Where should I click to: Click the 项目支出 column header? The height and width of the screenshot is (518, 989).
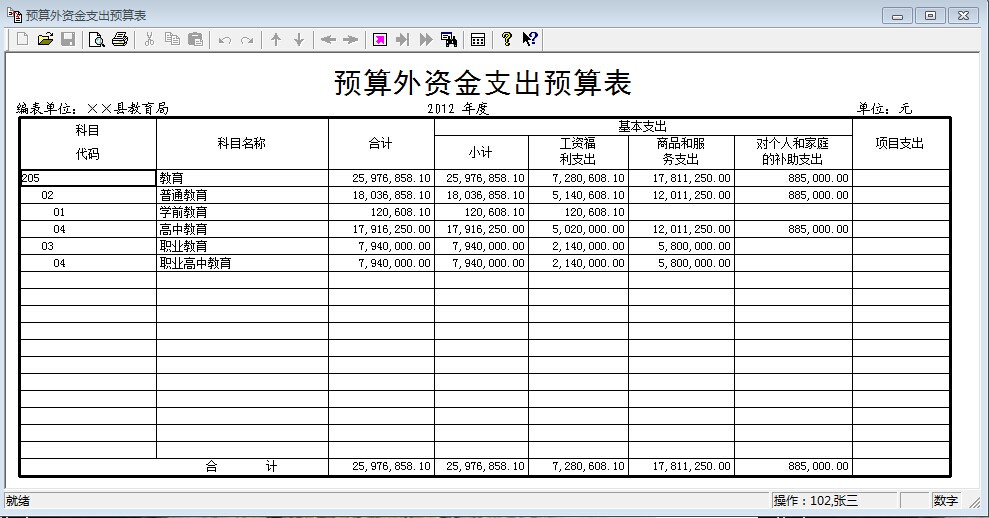coord(900,143)
